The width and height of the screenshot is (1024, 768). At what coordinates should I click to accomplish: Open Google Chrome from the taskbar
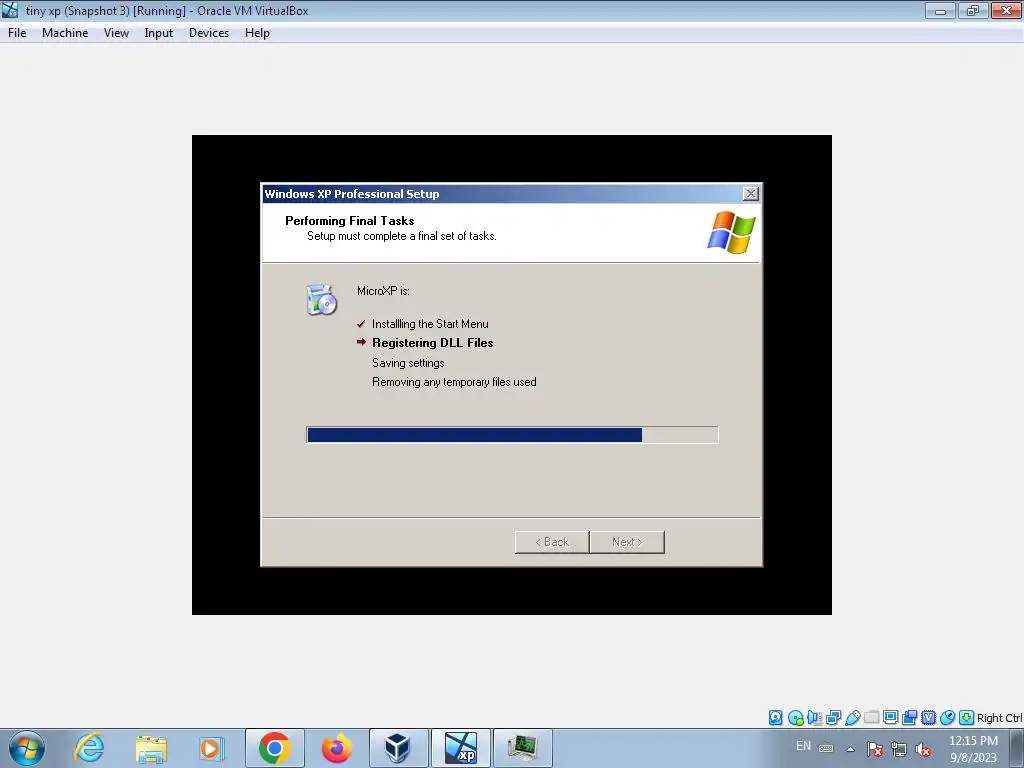click(x=275, y=748)
